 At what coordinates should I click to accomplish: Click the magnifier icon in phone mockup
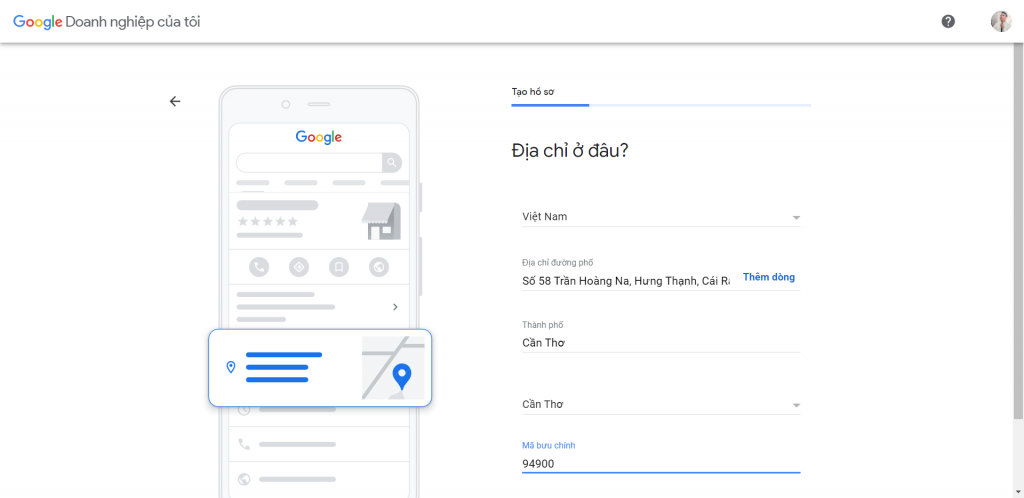(393, 162)
